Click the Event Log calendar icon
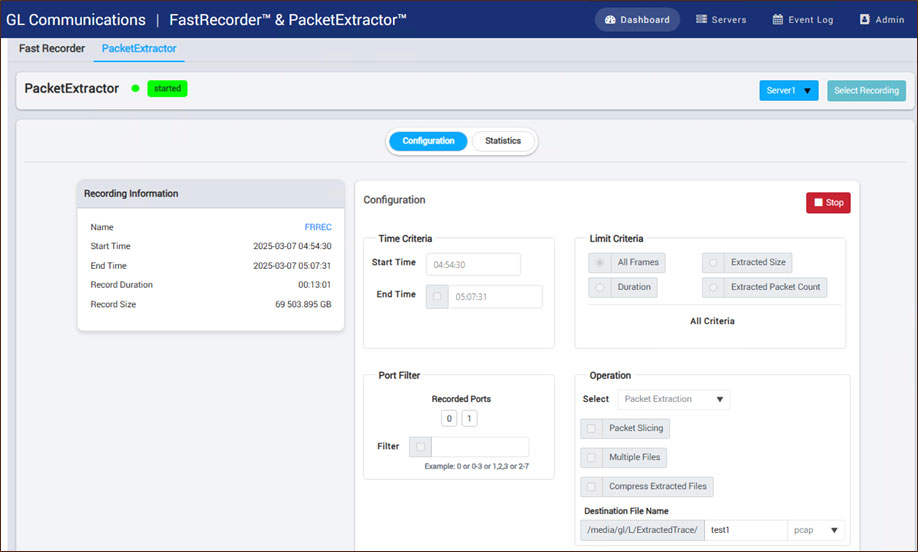This screenshot has height=552, width=918. pos(777,19)
